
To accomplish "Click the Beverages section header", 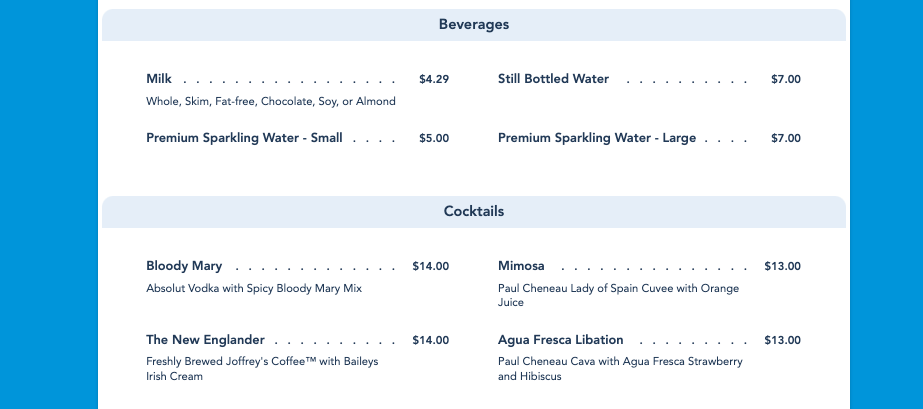I will click(x=473, y=25).
